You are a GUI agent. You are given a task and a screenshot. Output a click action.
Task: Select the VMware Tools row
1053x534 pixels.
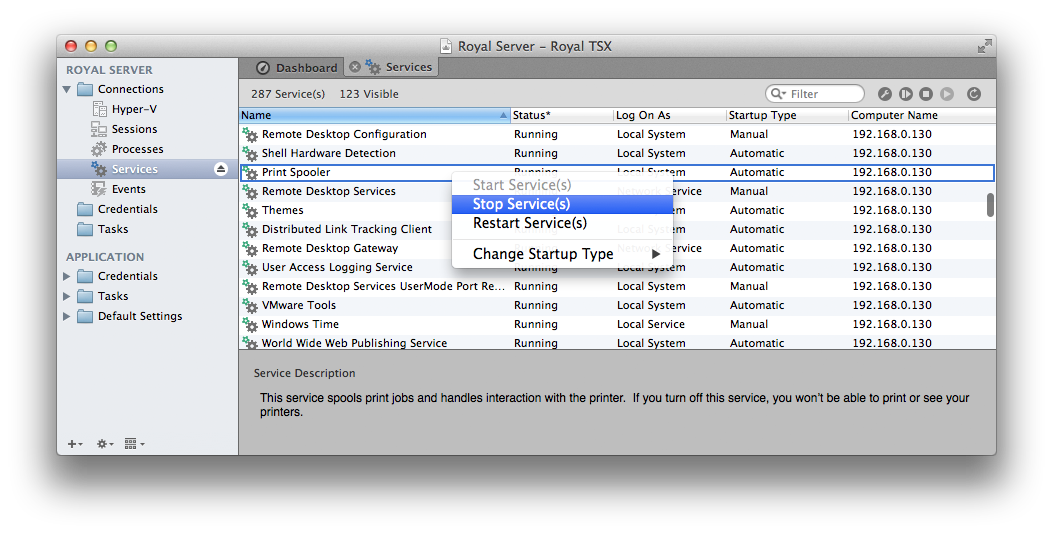(617, 305)
